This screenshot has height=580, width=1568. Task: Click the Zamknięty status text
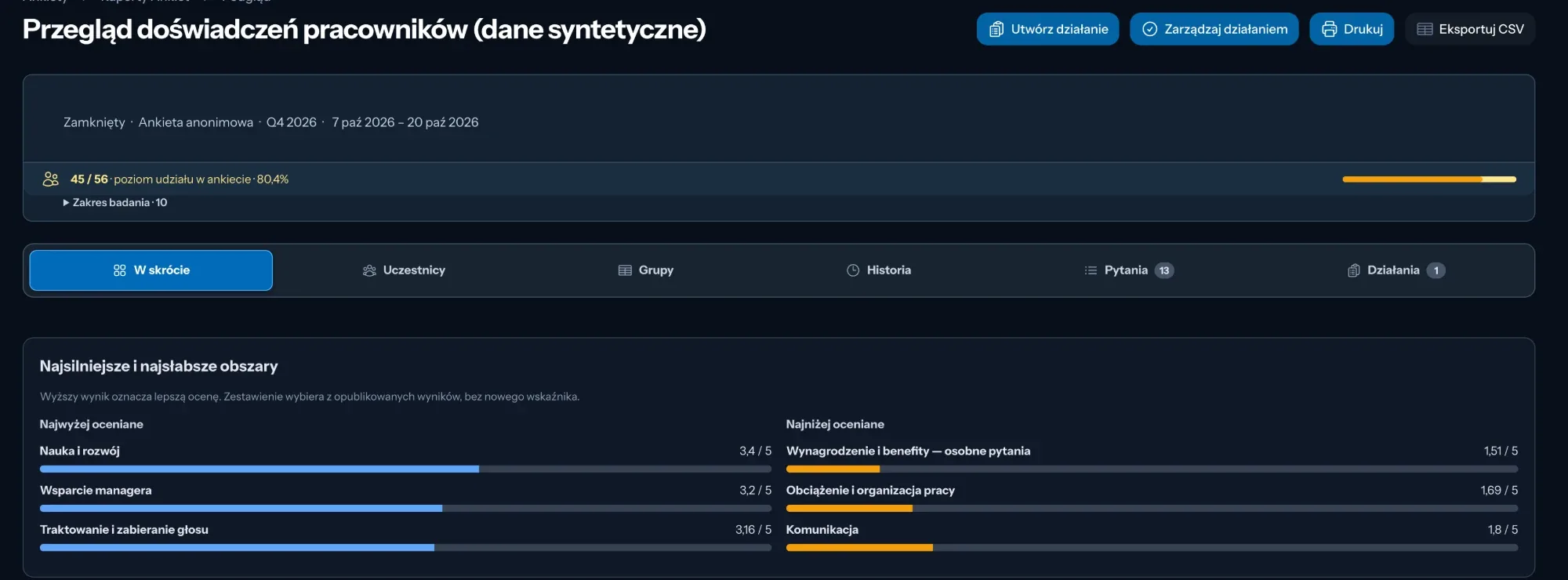[94, 122]
